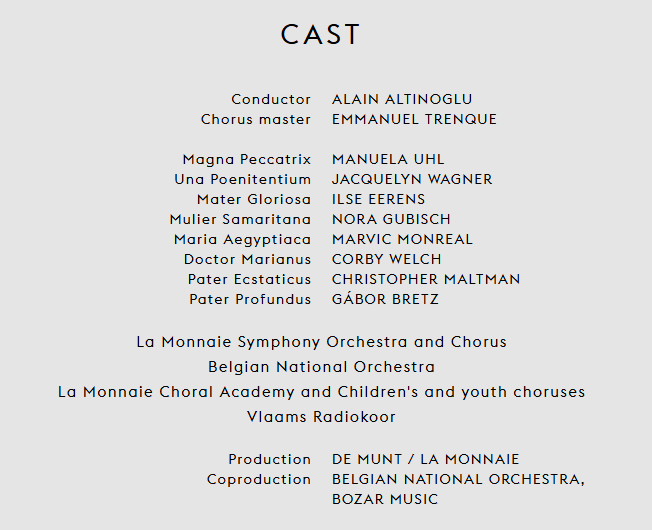Open Marvic Monreal's name
Screen dimensions: 652x530
402,239
